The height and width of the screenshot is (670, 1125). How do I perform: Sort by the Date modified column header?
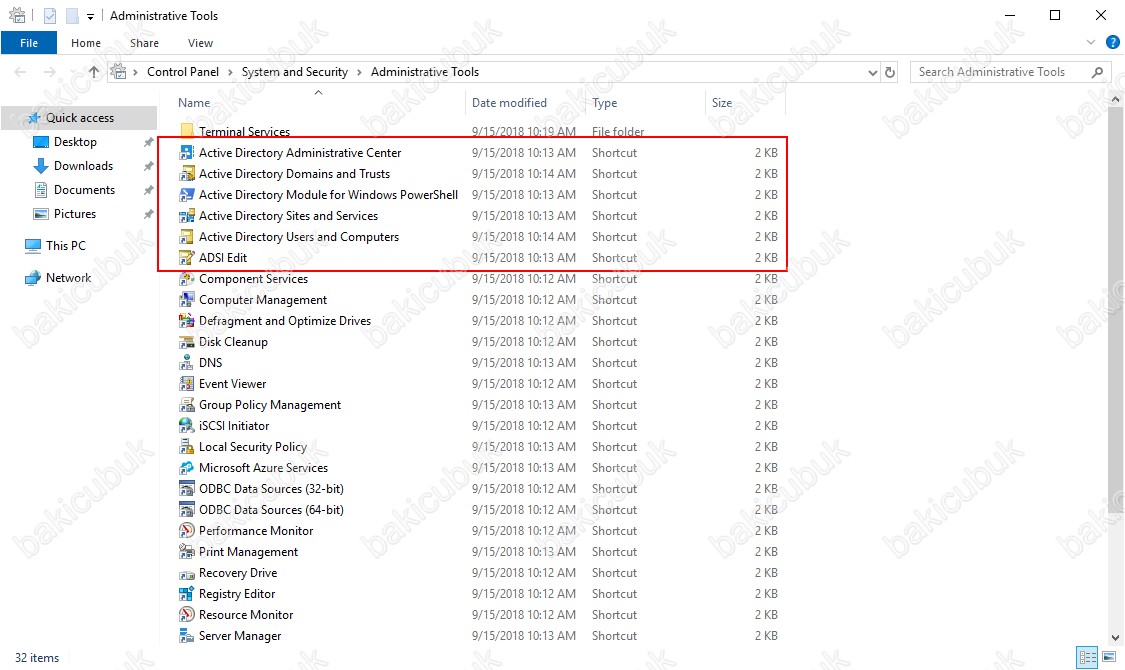click(x=510, y=103)
